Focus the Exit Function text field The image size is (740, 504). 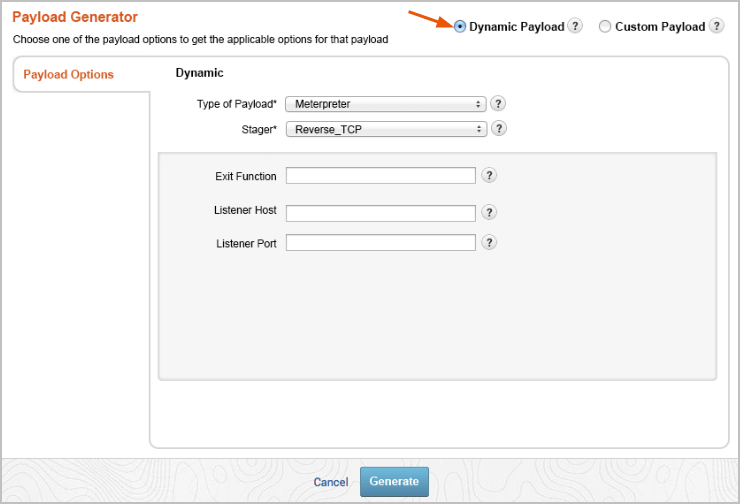(380, 176)
